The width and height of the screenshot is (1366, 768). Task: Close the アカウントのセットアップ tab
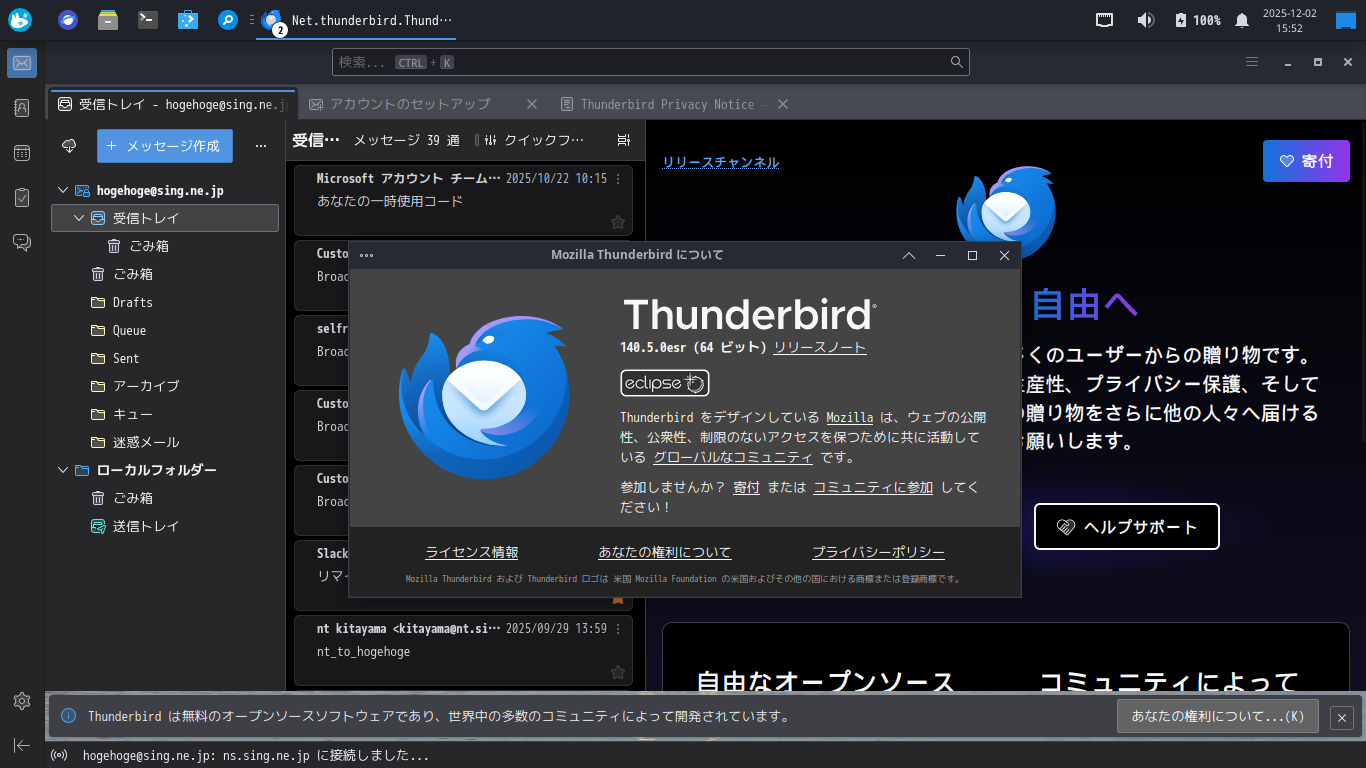(532, 104)
